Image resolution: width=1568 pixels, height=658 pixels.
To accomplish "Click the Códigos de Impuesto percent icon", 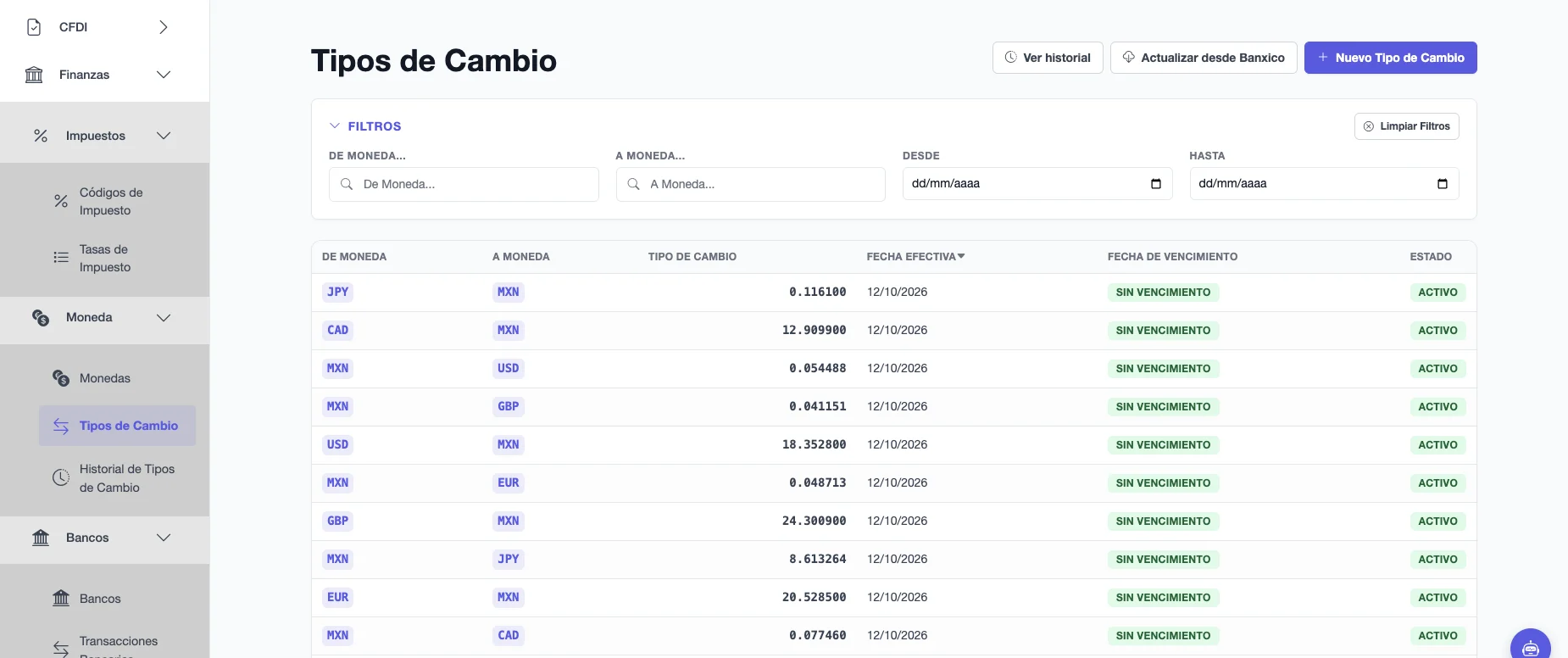I will (x=61, y=201).
